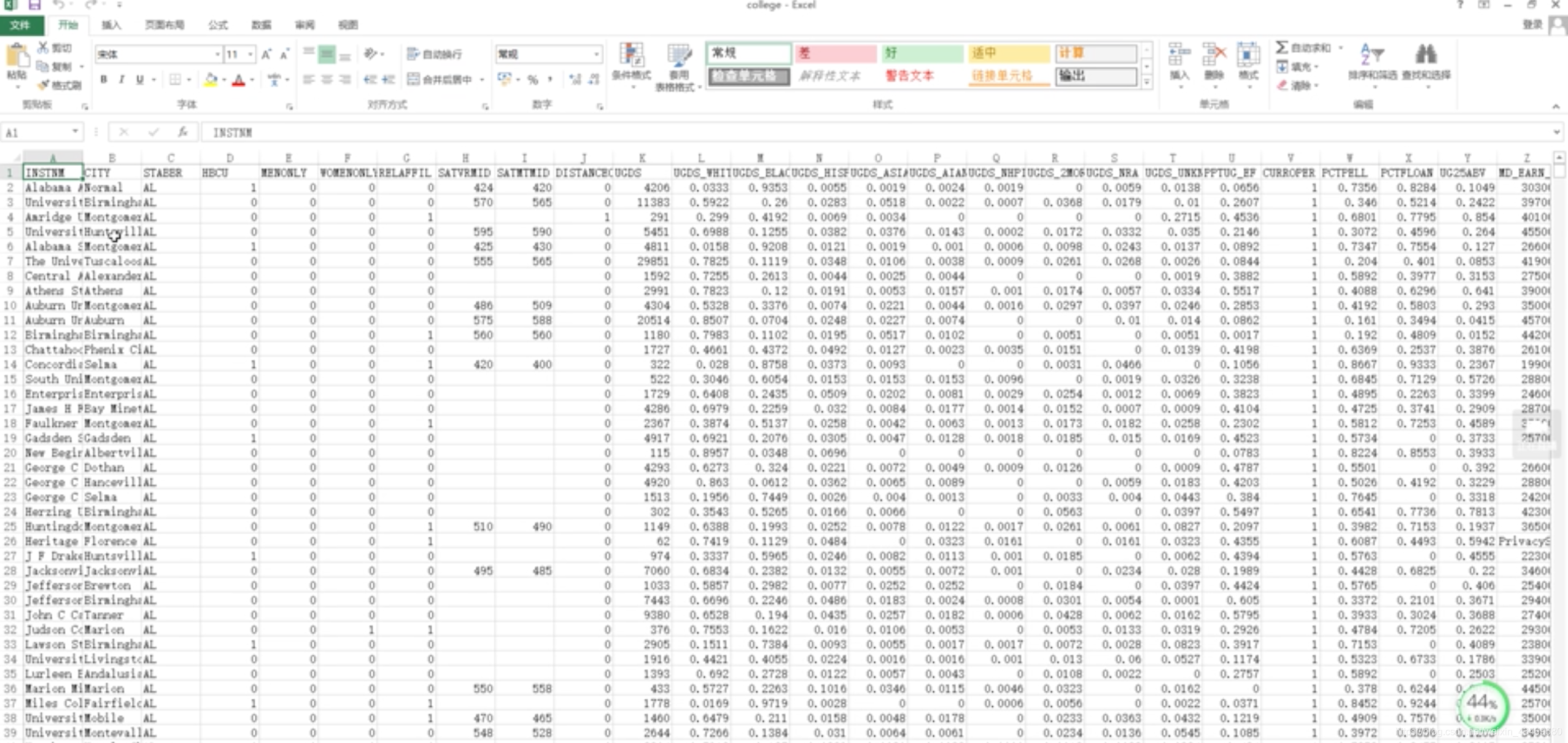The height and width of the screenshot is (743, 1568).
Task: Toggle bold formatting
Action: [x=104, y=79]
